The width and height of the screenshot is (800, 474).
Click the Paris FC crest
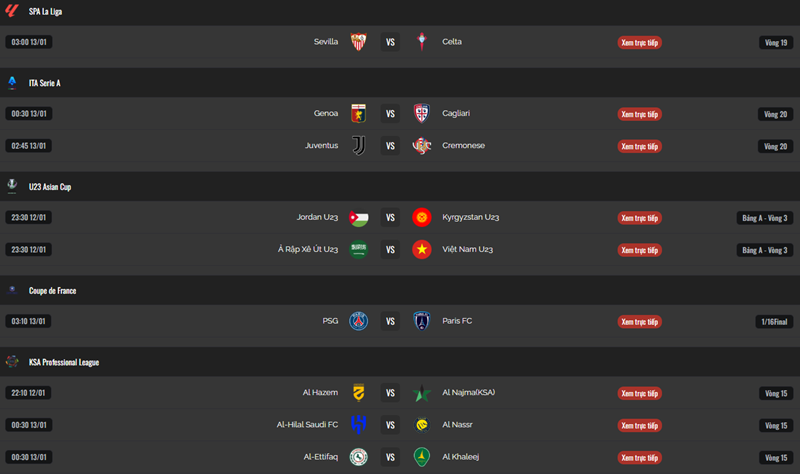[x=422, y=322]
